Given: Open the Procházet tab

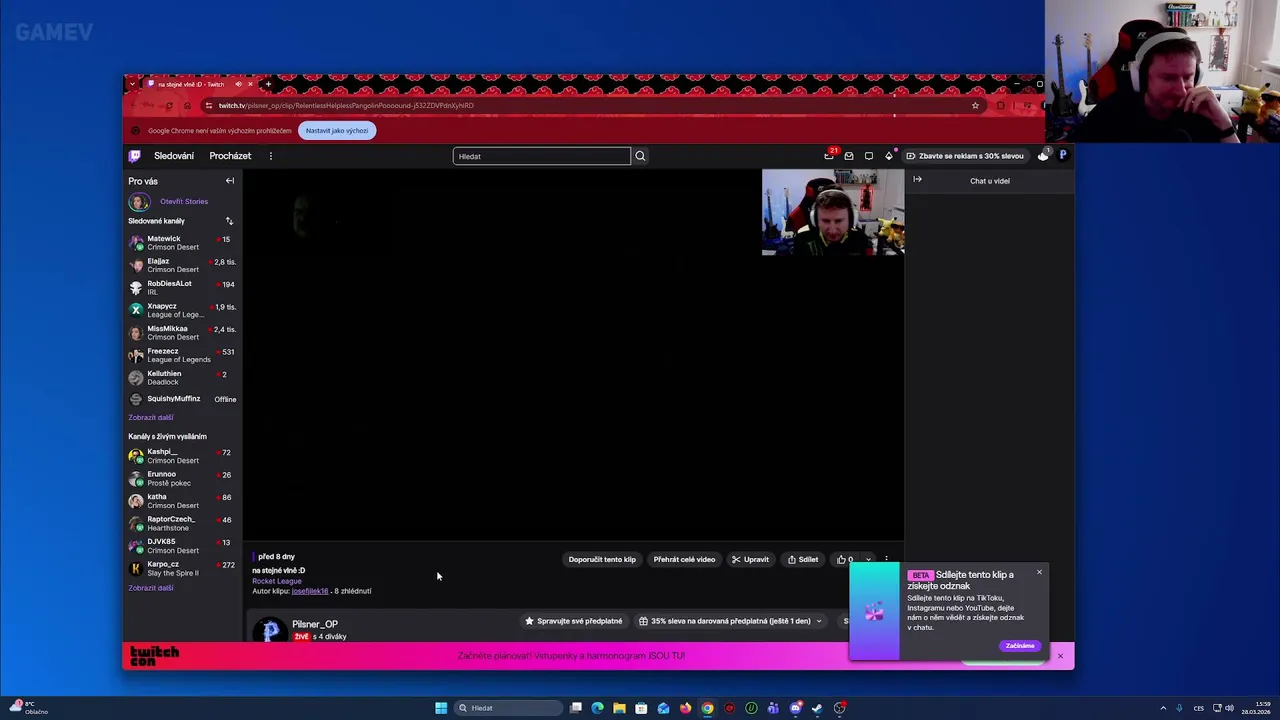Looking at the screenshot, I should coord(230,156).
